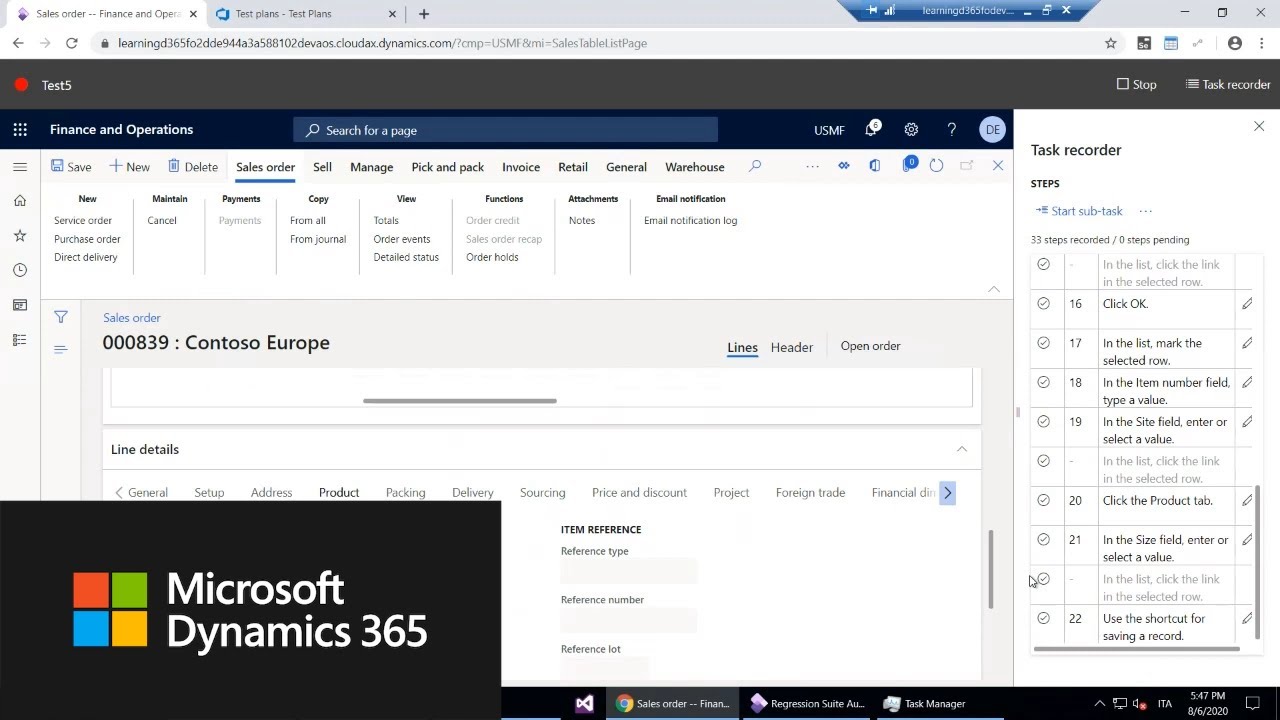1280x720 pixels.
Task: Click the Search for a page box
Action: (x=506, y=130)
